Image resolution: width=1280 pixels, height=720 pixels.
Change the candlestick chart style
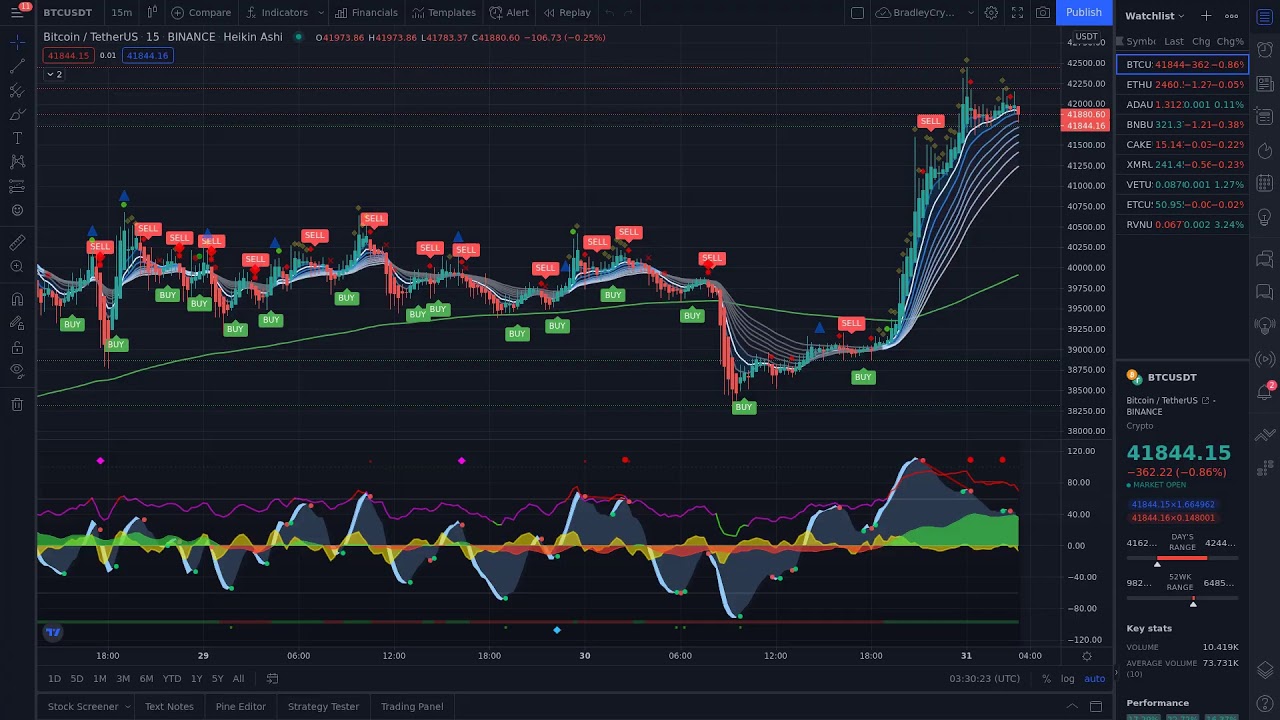coord(152,12)
